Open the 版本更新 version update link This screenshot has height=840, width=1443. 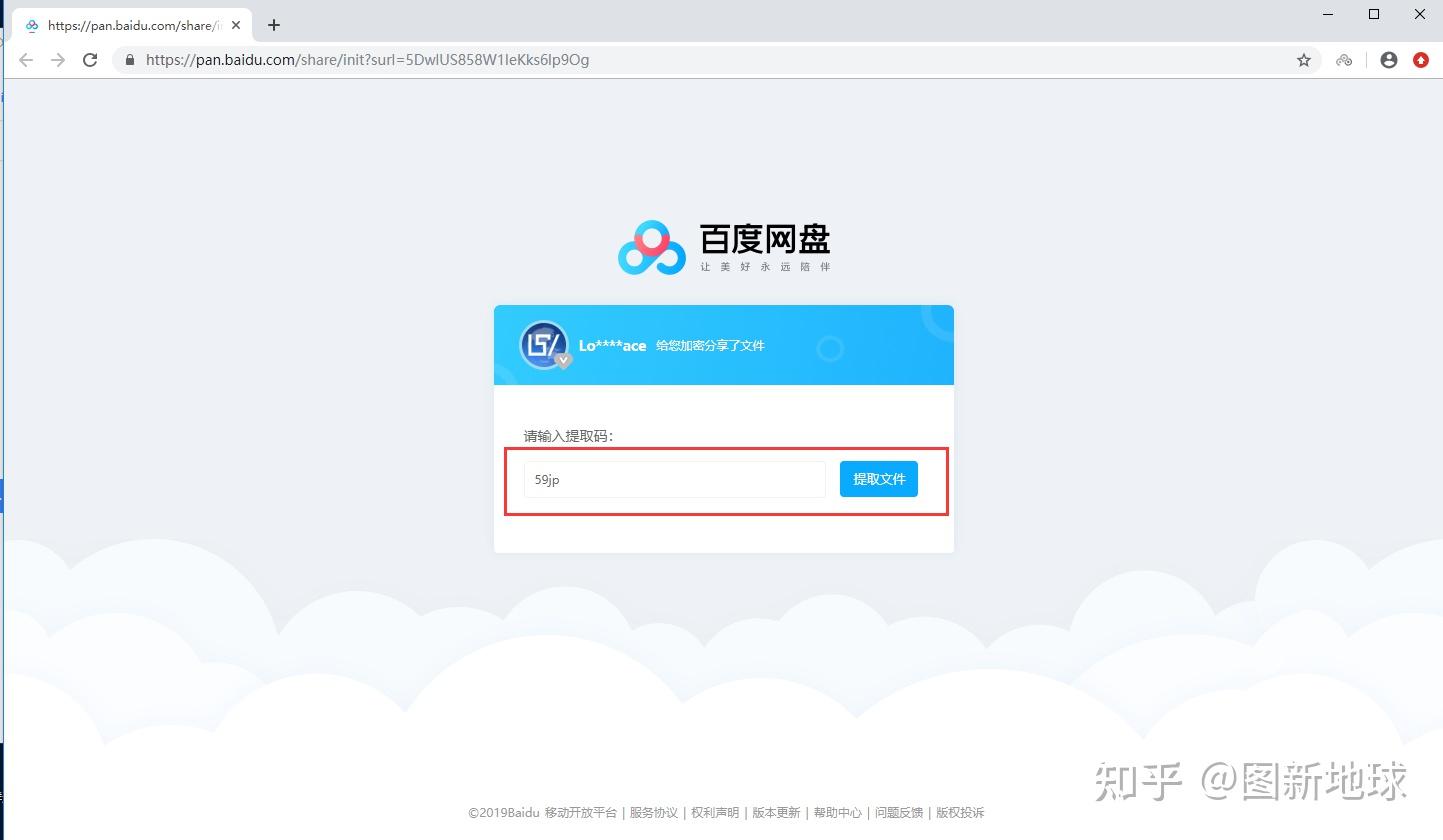click(x=776, y=812)
